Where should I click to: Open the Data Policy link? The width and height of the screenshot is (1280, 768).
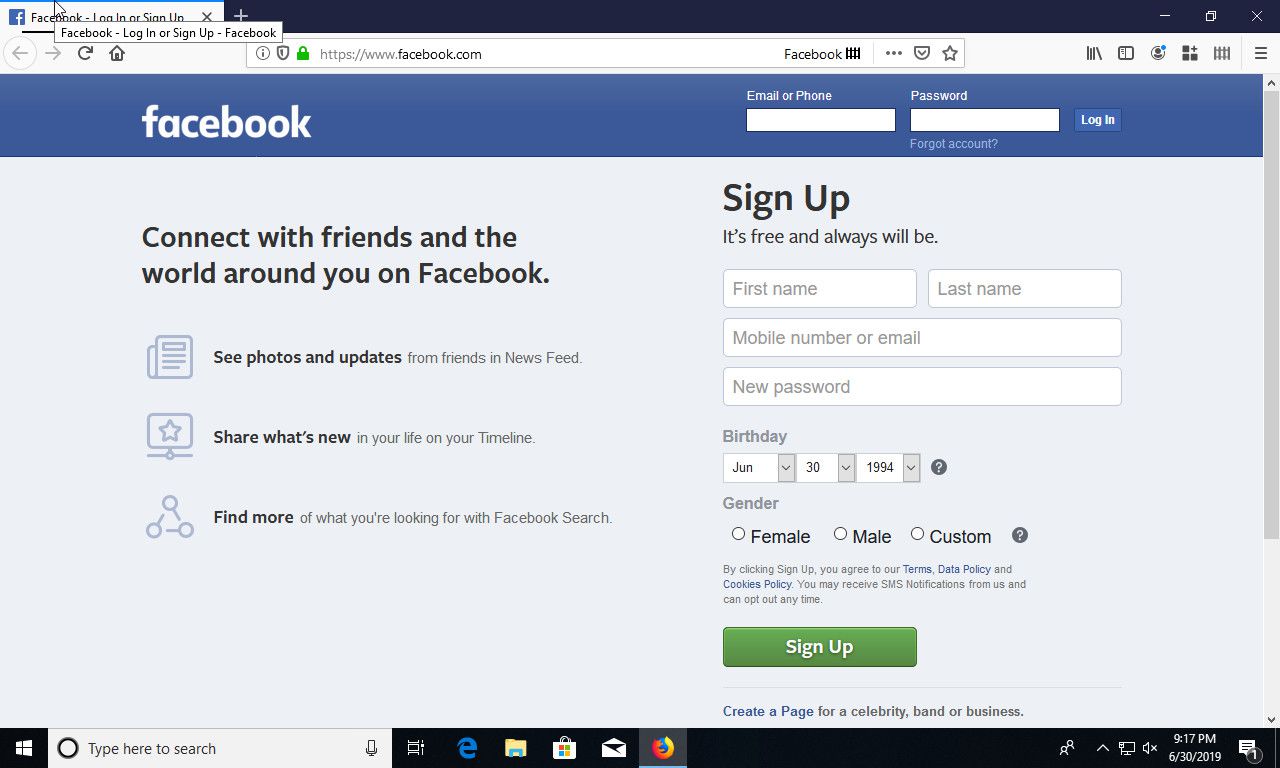point(964,569)
